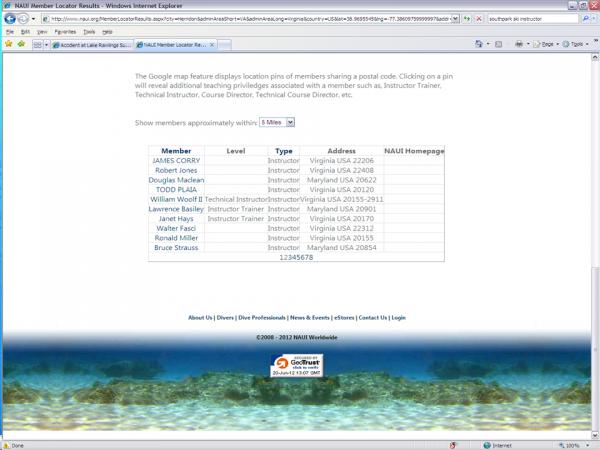
Task: Open the View menu
Action: (x=42, y=32)
